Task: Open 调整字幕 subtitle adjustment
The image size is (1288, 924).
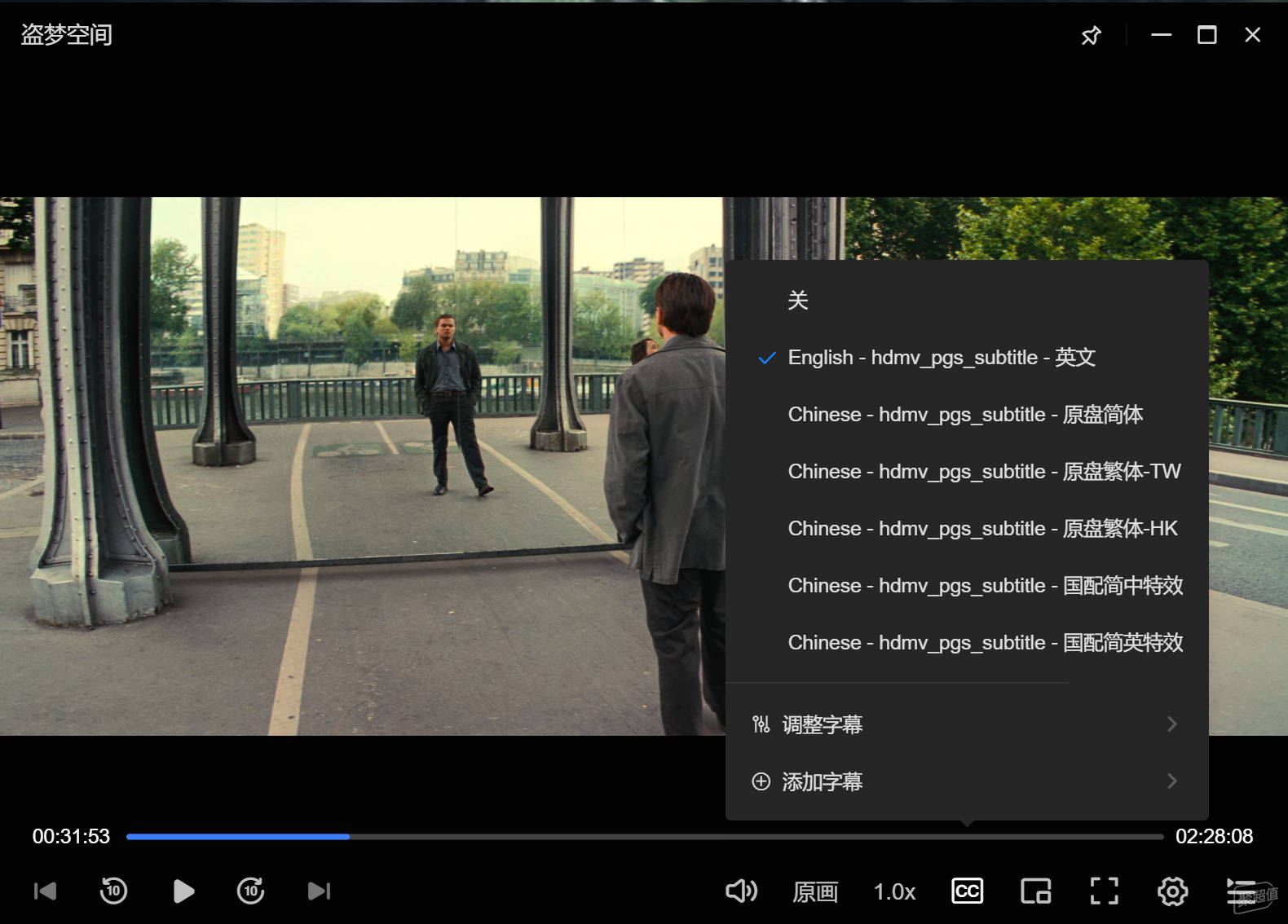Action: point(967,724)
